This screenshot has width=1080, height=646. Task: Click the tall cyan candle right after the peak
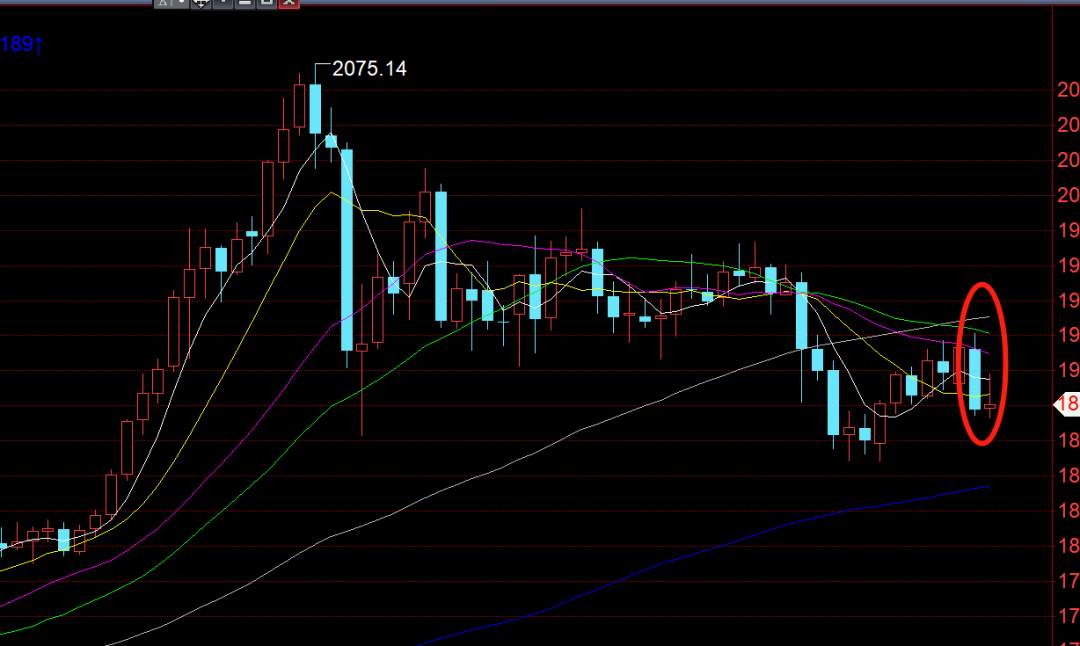tap(347, 250)
